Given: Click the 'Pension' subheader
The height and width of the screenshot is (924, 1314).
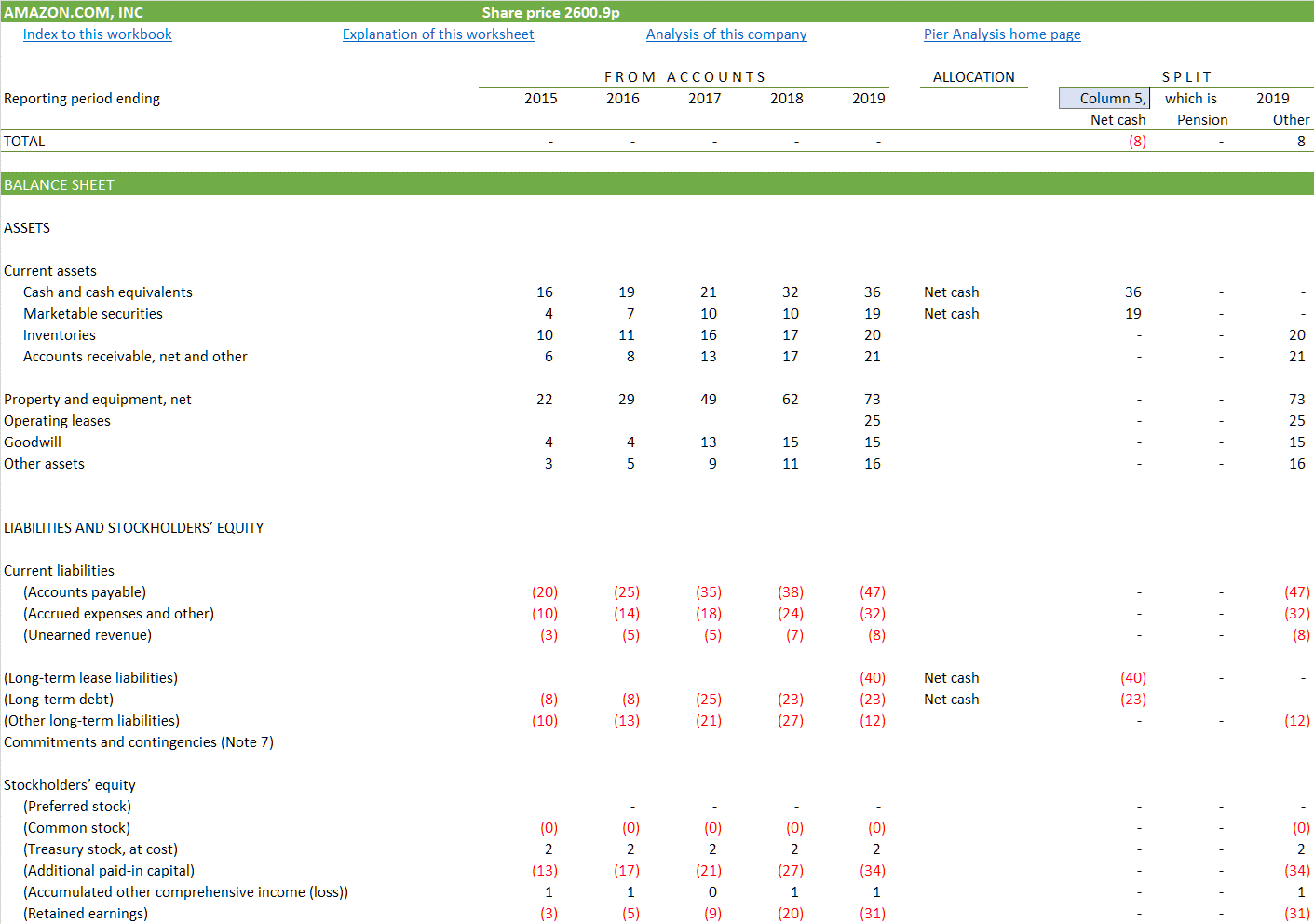Looking at the screenshot, I should click(x=1202, y=120).
